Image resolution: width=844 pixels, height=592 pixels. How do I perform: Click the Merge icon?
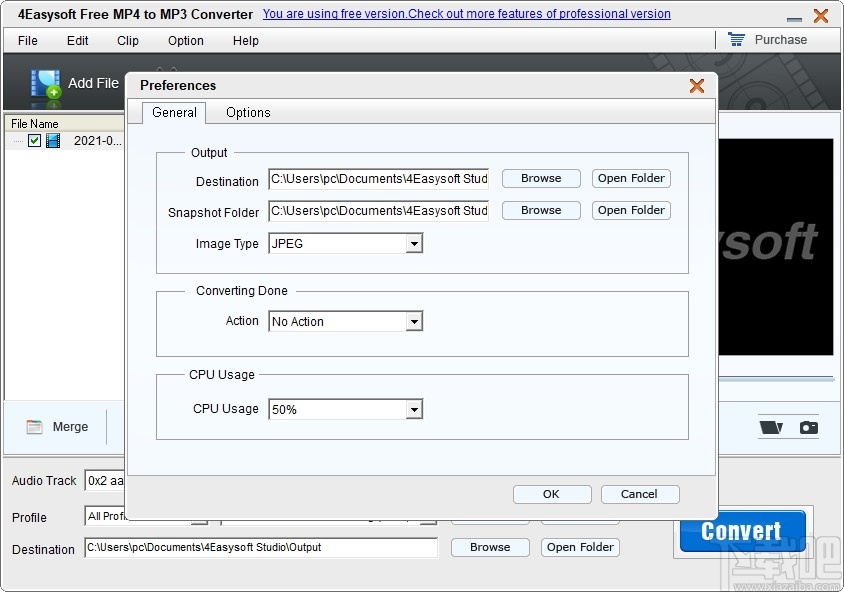pos(33,426)
